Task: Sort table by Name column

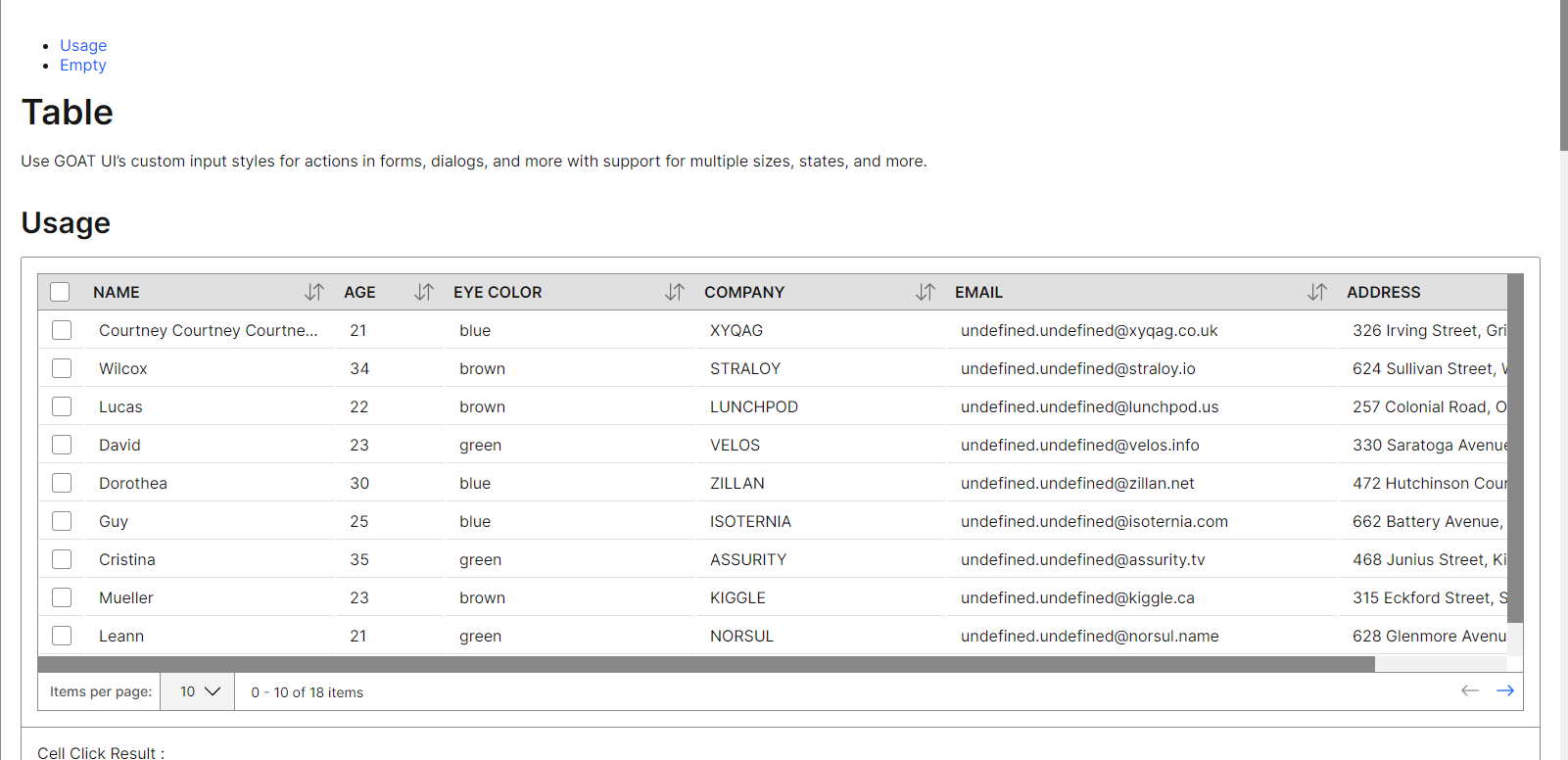Action: [313, 292]
